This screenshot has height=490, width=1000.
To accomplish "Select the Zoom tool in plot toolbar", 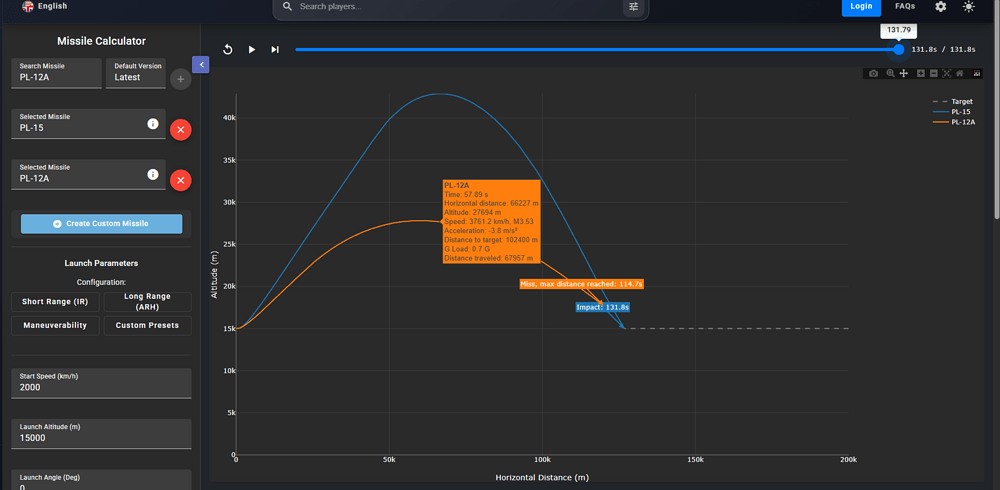I will tap(890, 73).
